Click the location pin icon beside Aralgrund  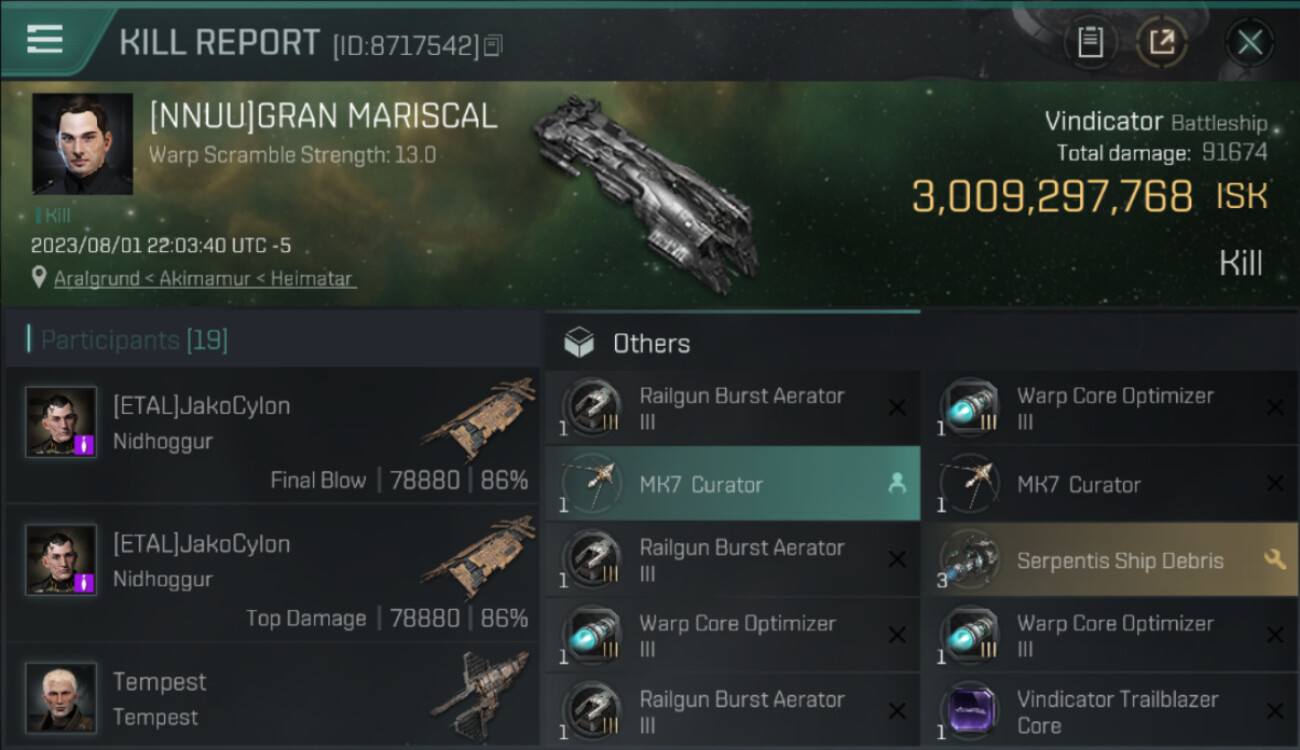click(x=39, y=277)
